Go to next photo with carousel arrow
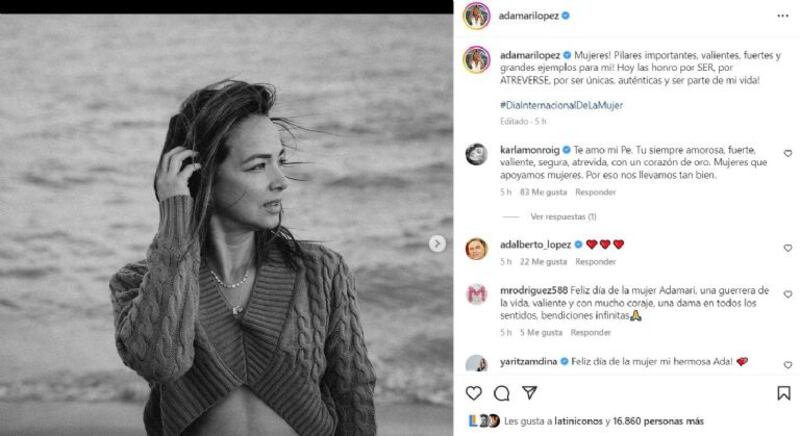The height and width of the screenshot is (436, 800). click(437, 243)
